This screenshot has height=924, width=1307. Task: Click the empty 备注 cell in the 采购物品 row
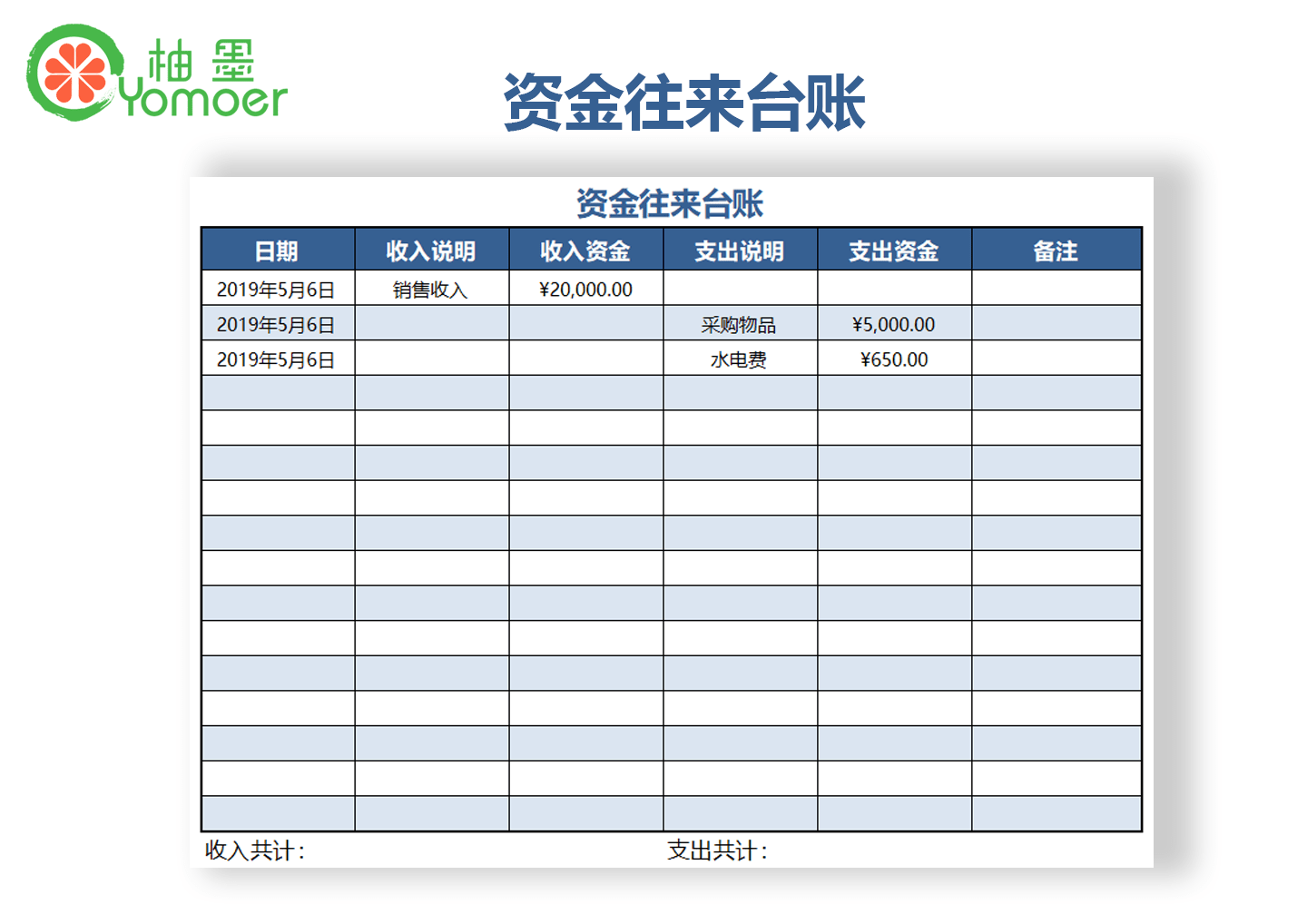tap(1056, 324)
